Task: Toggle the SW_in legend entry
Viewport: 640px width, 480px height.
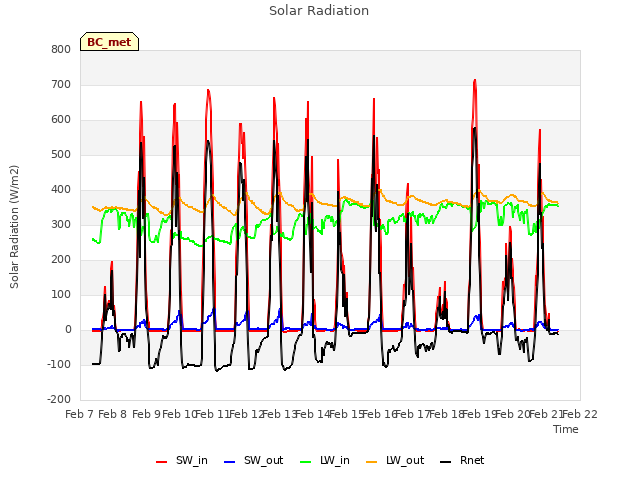Action: 182,460
